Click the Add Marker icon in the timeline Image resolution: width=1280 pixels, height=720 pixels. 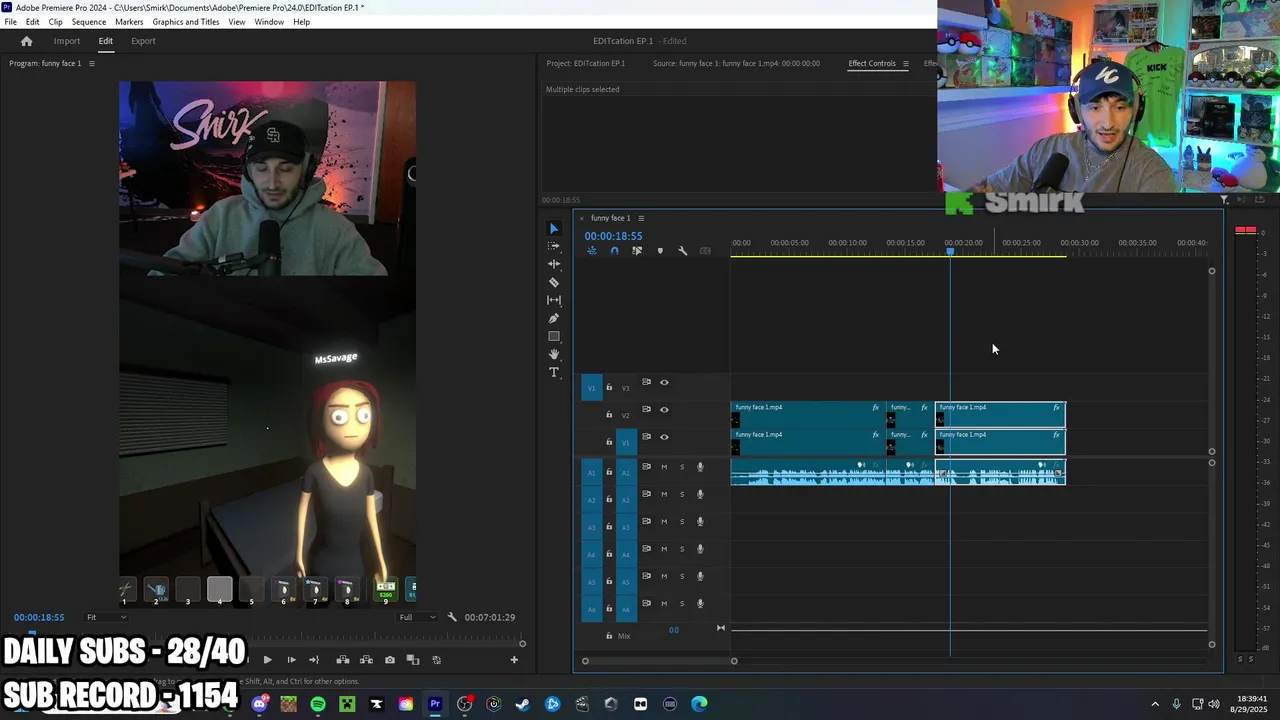pos(660,251)
